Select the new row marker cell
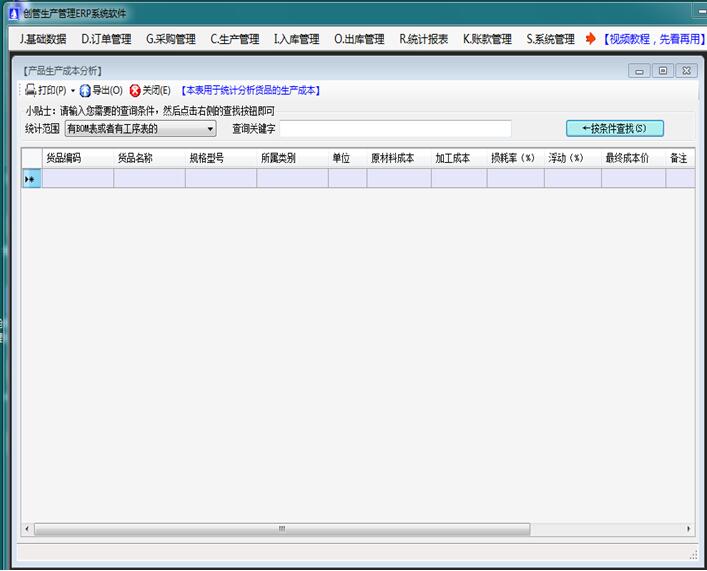The image size is (707, 571). click(x=31, y=179)
